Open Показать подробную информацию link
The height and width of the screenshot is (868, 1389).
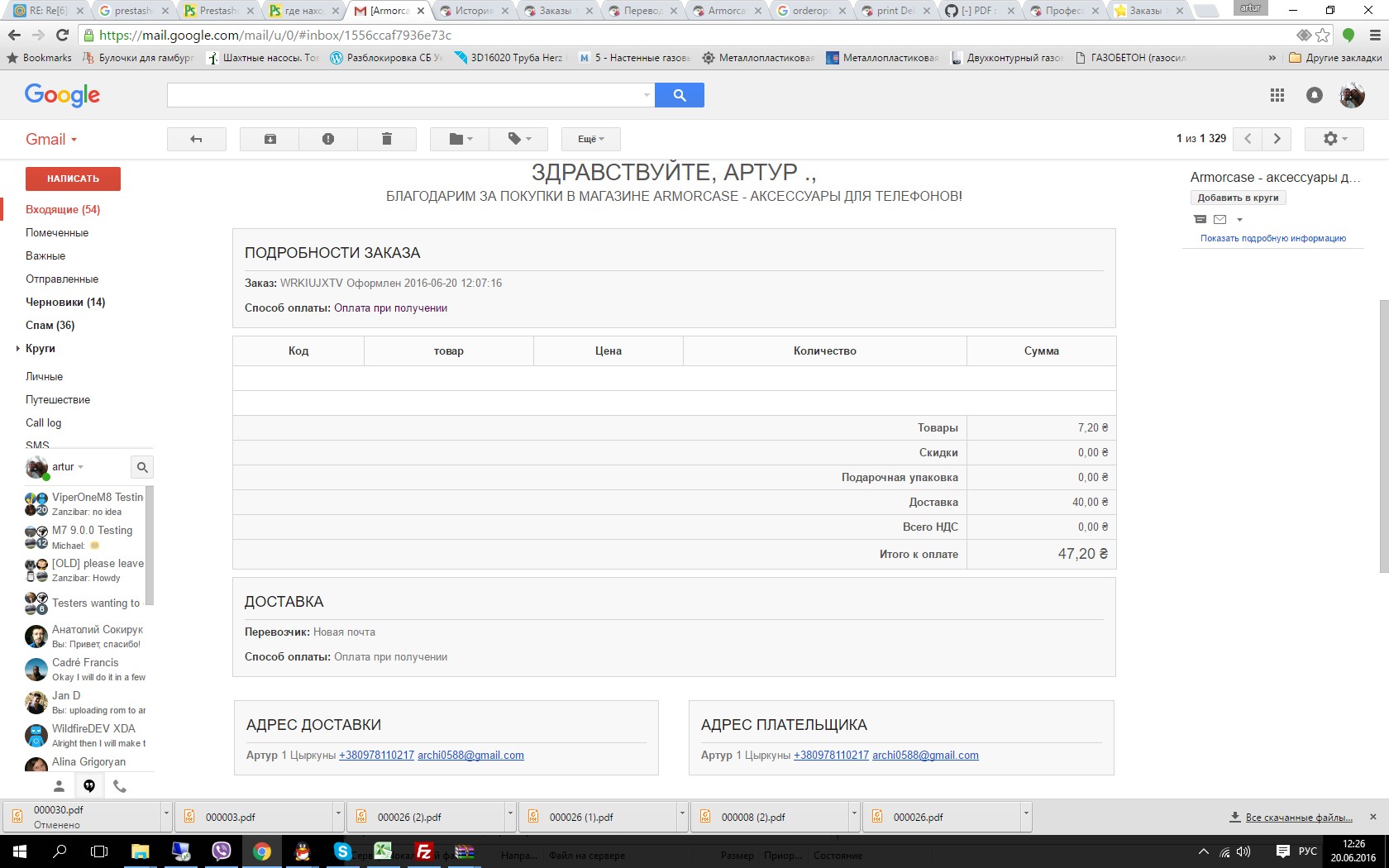coord(1273,238)
